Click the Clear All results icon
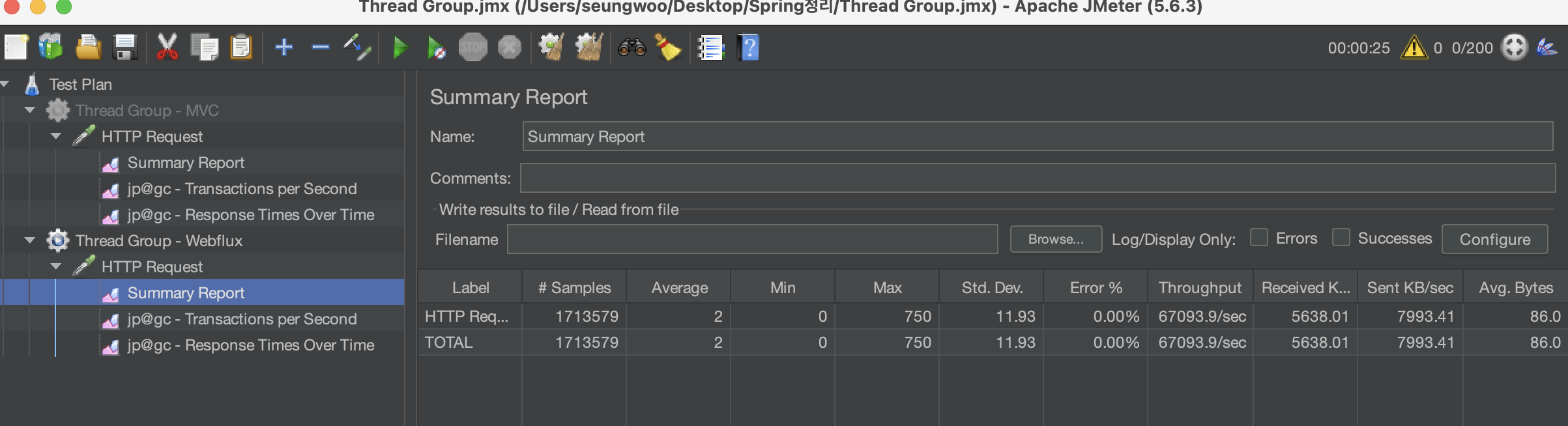This screenshot has height=426, width=1568. coord(589,48)
